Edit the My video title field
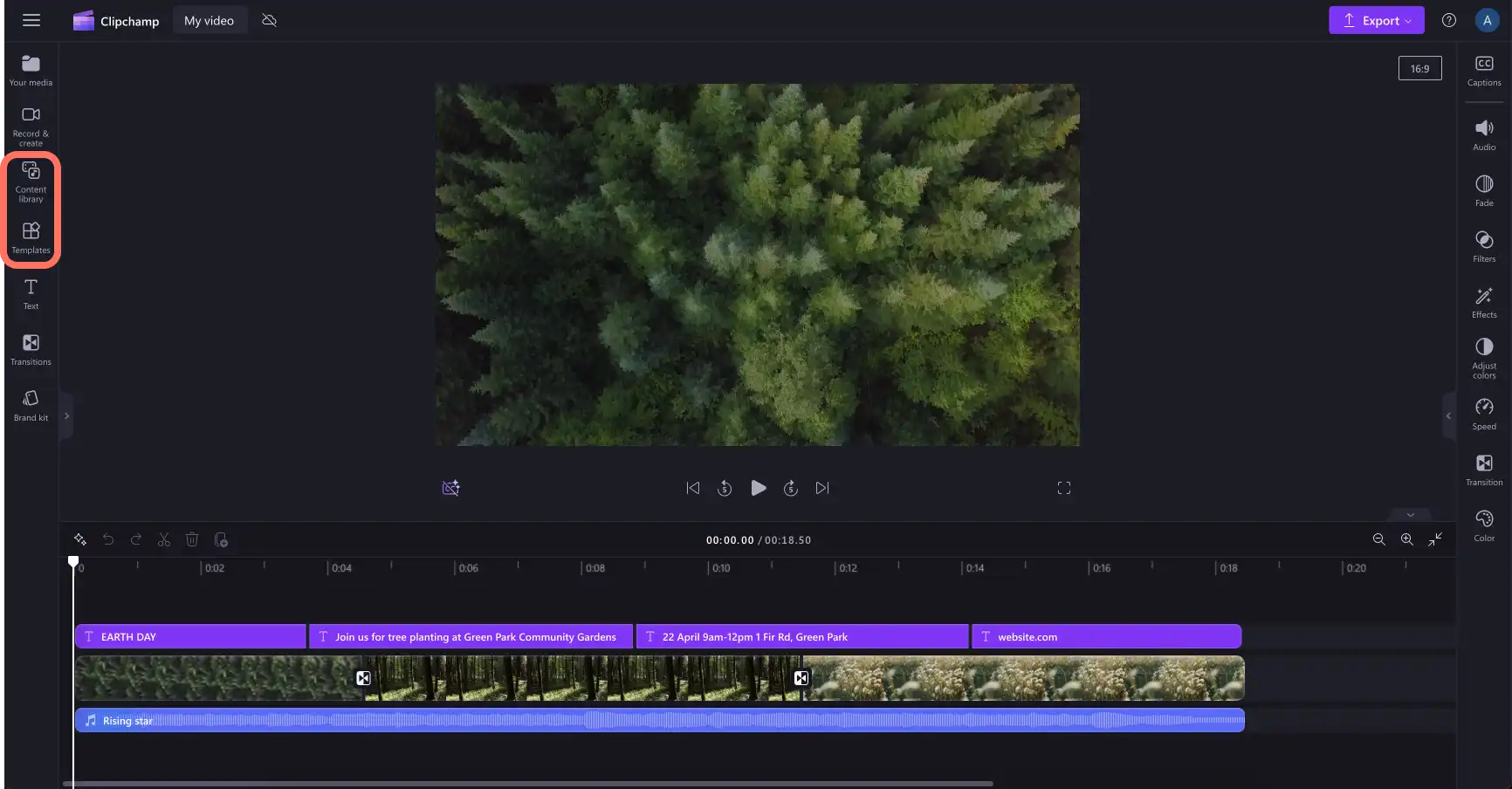This screenshot has width=1512, height=789. pyautogui.click(x=209, y=20)
